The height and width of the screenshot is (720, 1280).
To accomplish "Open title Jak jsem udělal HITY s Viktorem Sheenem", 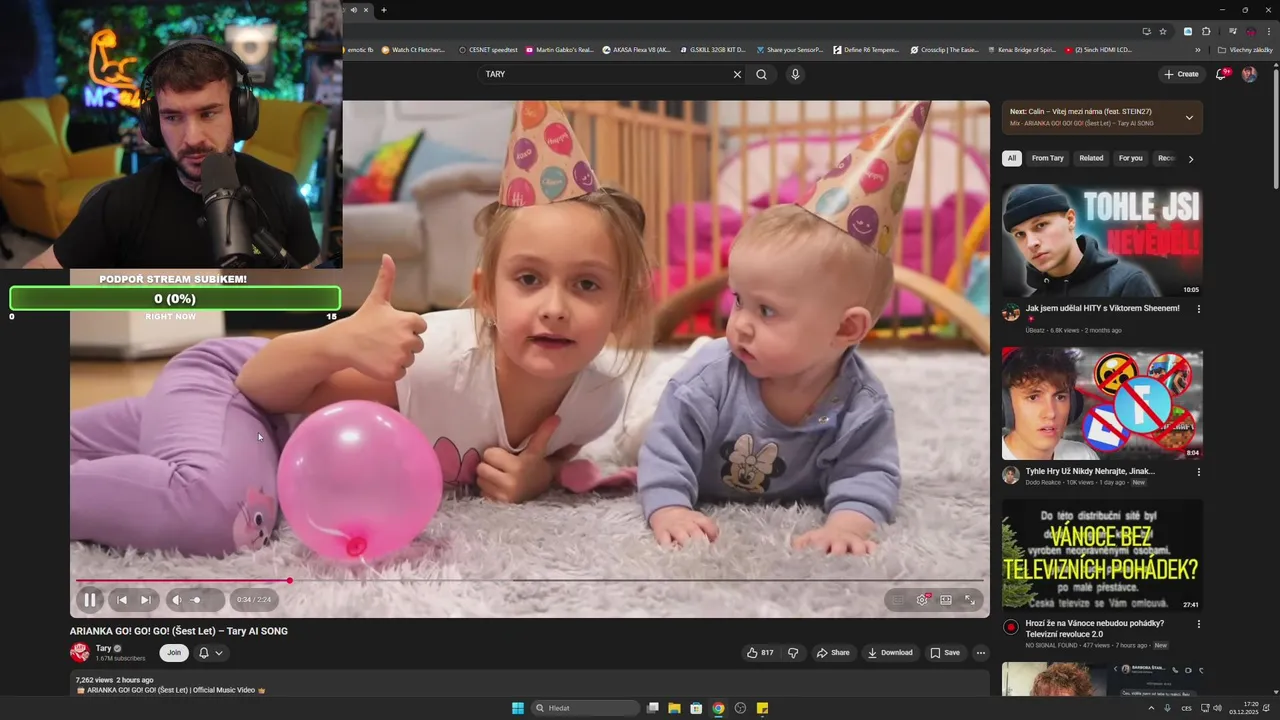I will pos(1102,308).
